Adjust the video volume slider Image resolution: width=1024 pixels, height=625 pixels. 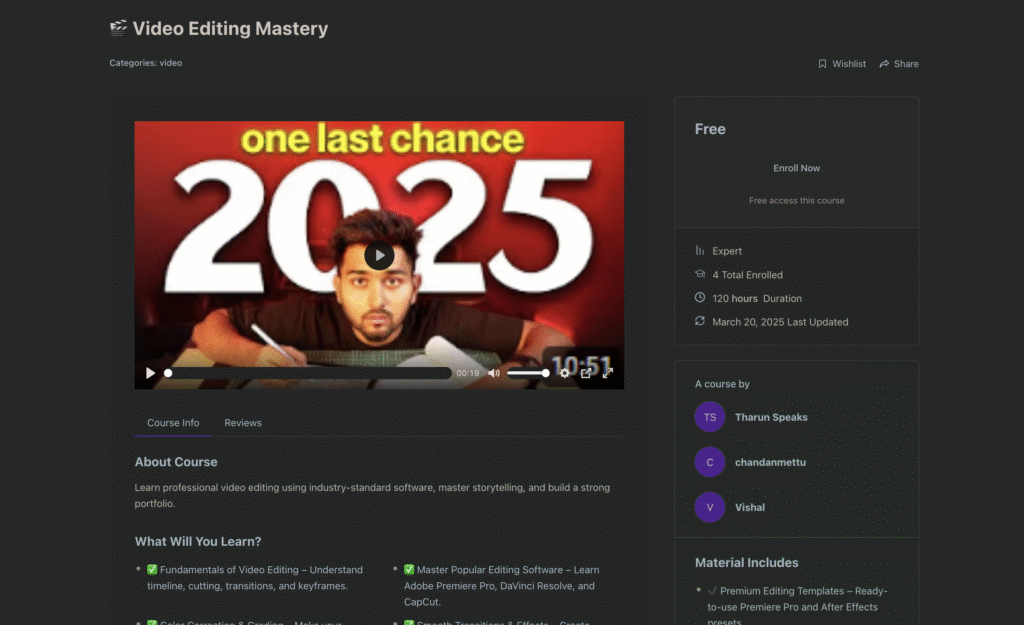(527, 373)
